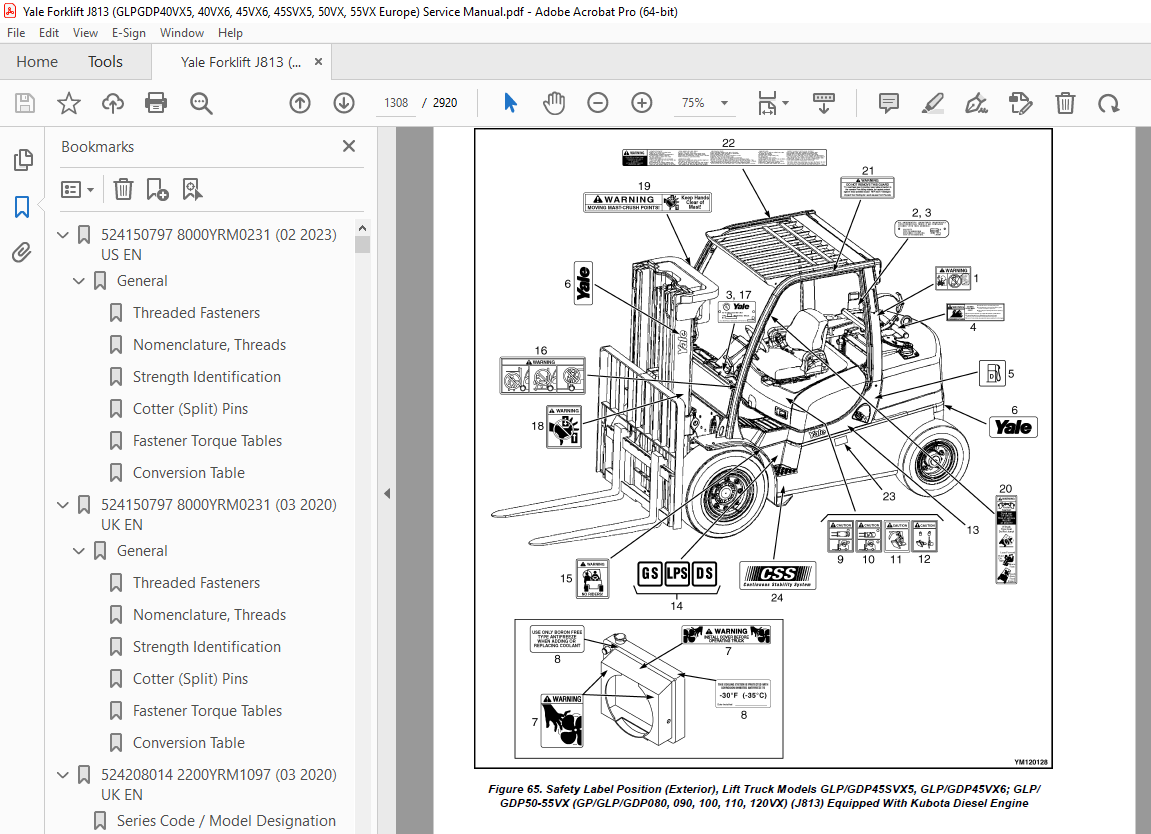Image resolution: width=1151 pixels, height=834 pixels.
Task: Print the document using printer icon
Action: click(x=156, y=103)
